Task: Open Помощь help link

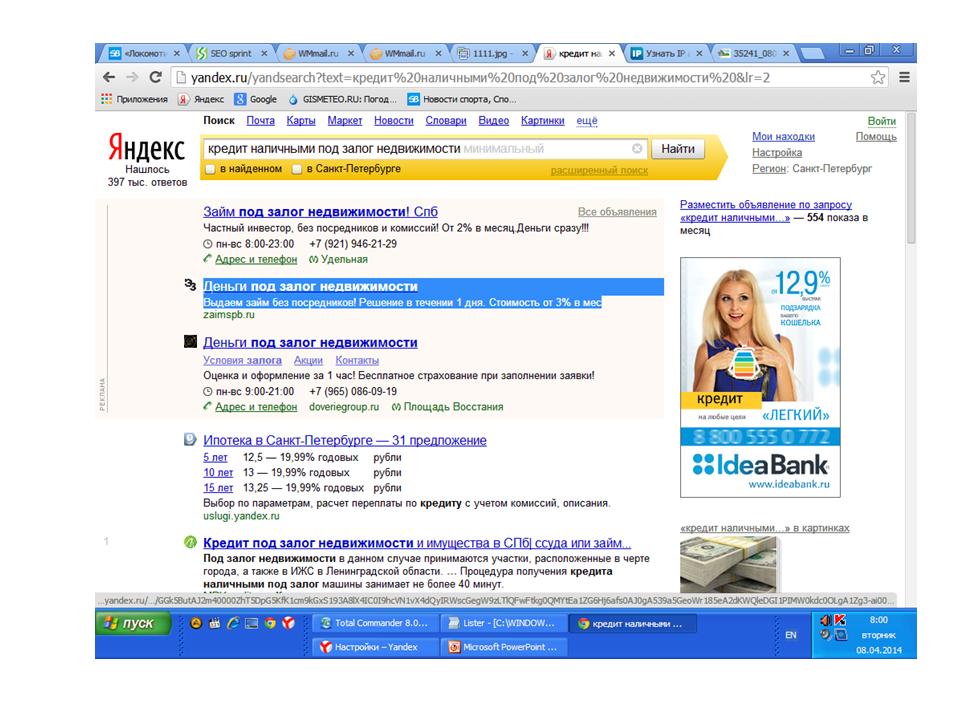Action: 876,137
